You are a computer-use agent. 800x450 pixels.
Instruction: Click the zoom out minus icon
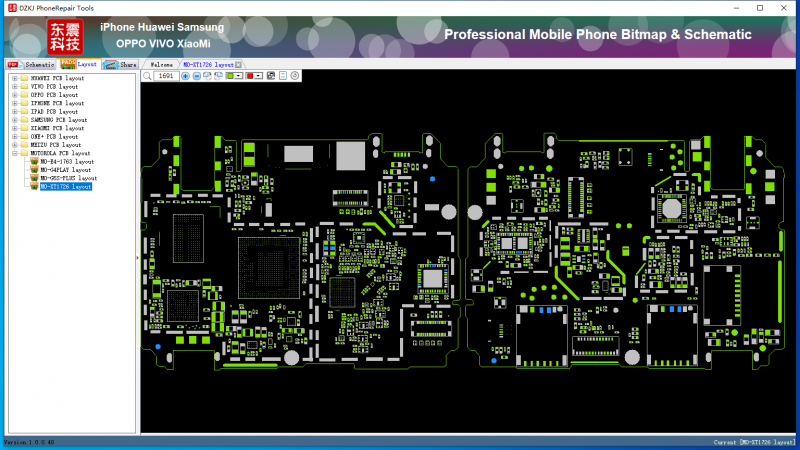click(x=196, y=76)
